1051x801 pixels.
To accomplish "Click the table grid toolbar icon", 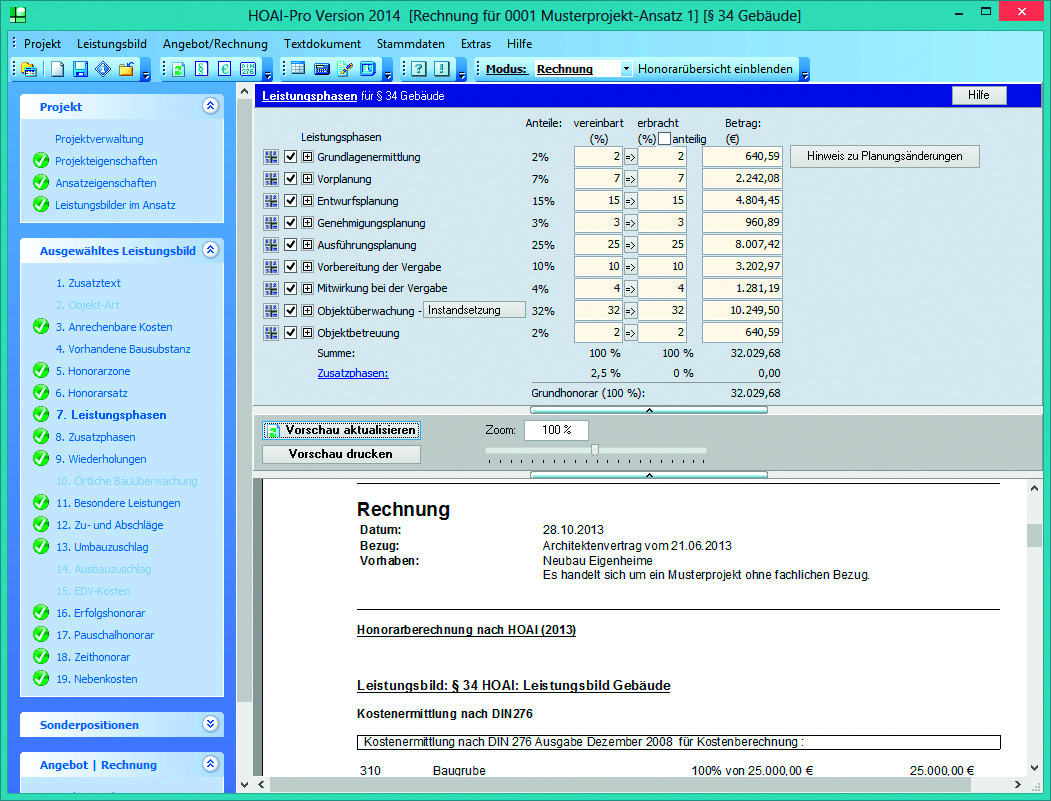I will point(298,68).
